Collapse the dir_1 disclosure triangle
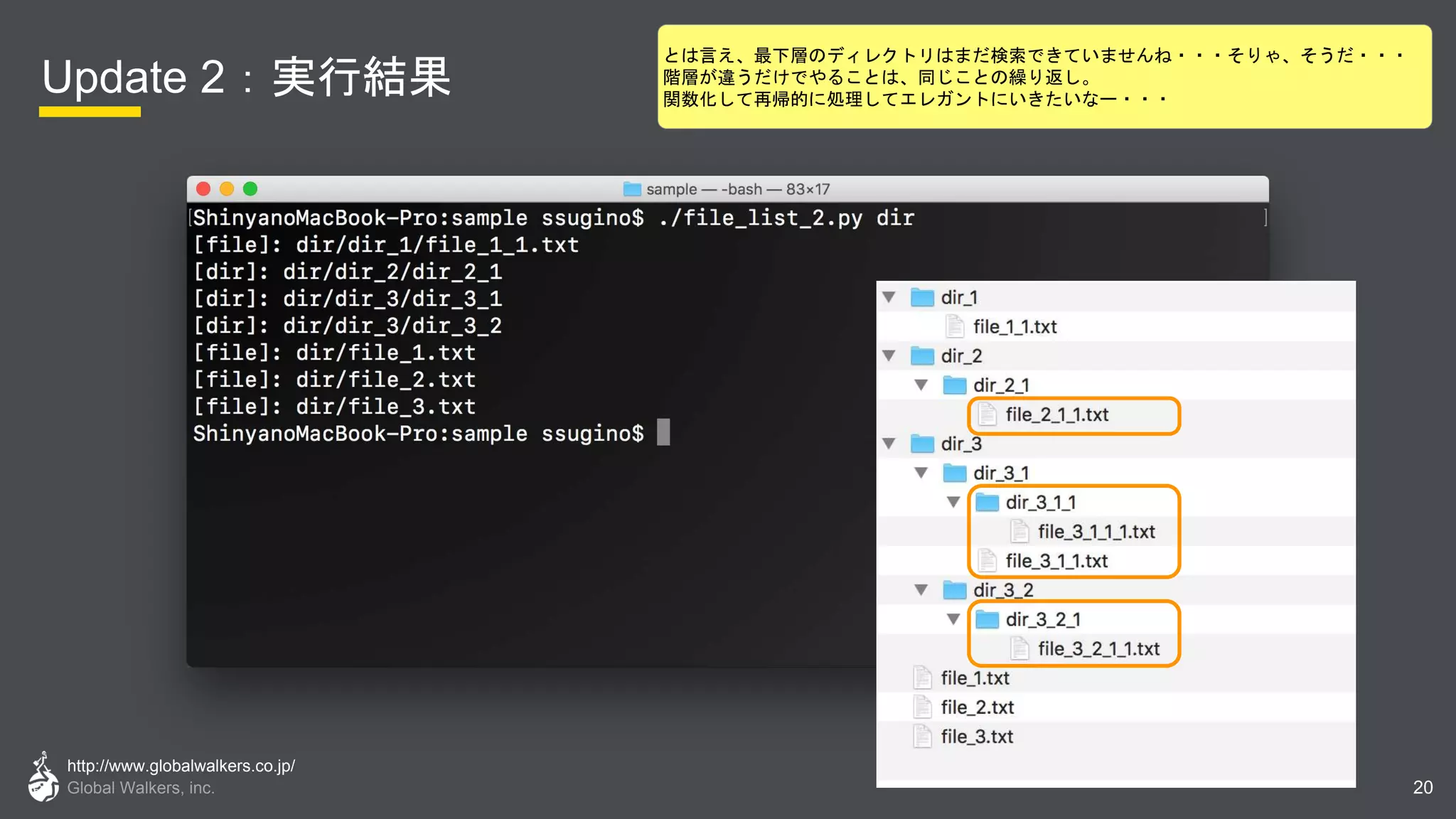Screen dimensions: 1456x819 [x=889, y=297]
